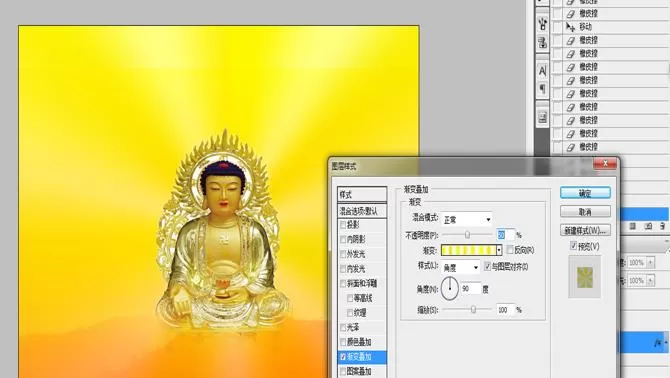670x378 pixels.
Task: Open the 样式 style dropdown showing 角度
Action: click(461, 267)
